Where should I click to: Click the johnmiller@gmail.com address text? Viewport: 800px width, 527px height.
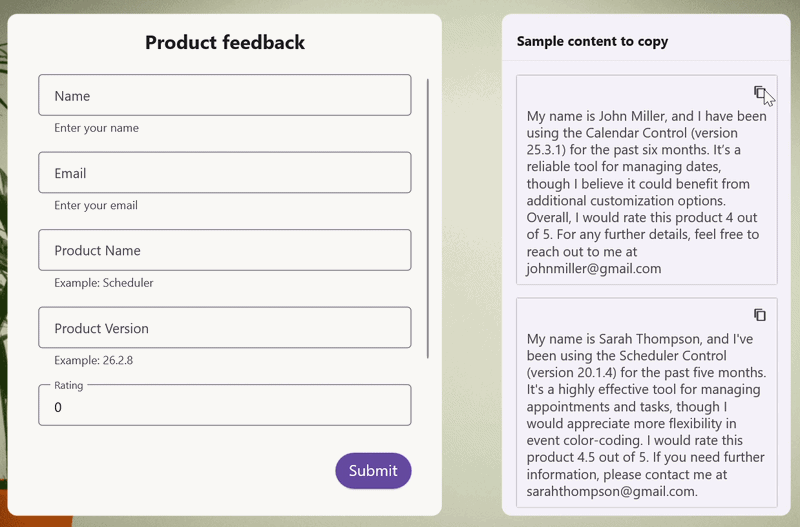(x=594, y=268)
